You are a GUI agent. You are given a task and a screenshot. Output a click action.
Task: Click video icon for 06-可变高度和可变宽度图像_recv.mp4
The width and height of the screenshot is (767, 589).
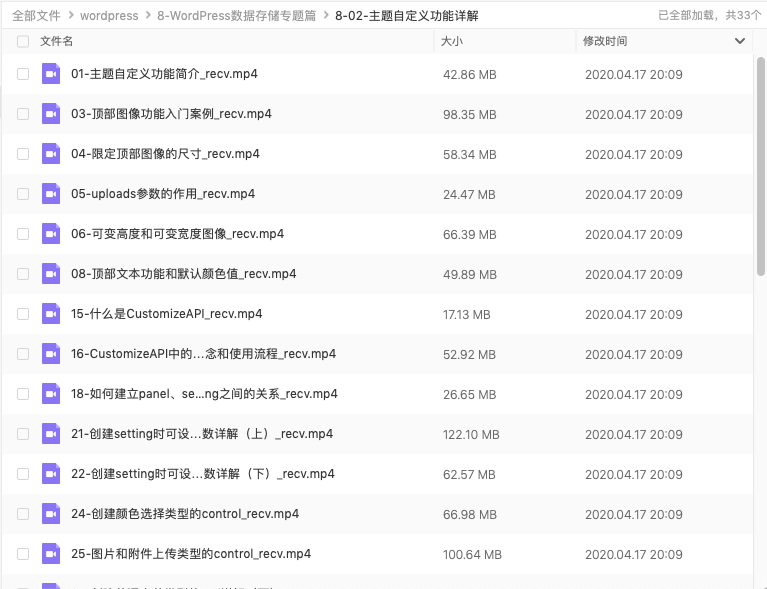click(x=51, y=234)
